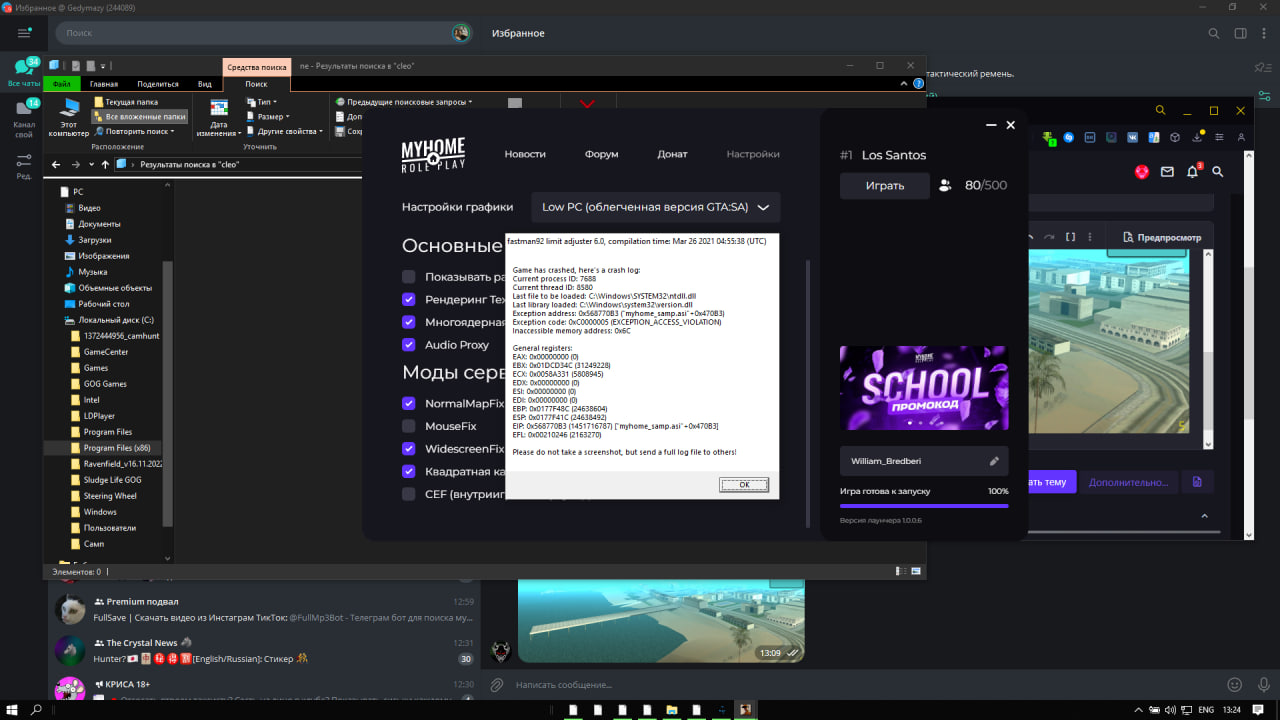
Task: Go back in File Explorer
Action: pos(55,163)
